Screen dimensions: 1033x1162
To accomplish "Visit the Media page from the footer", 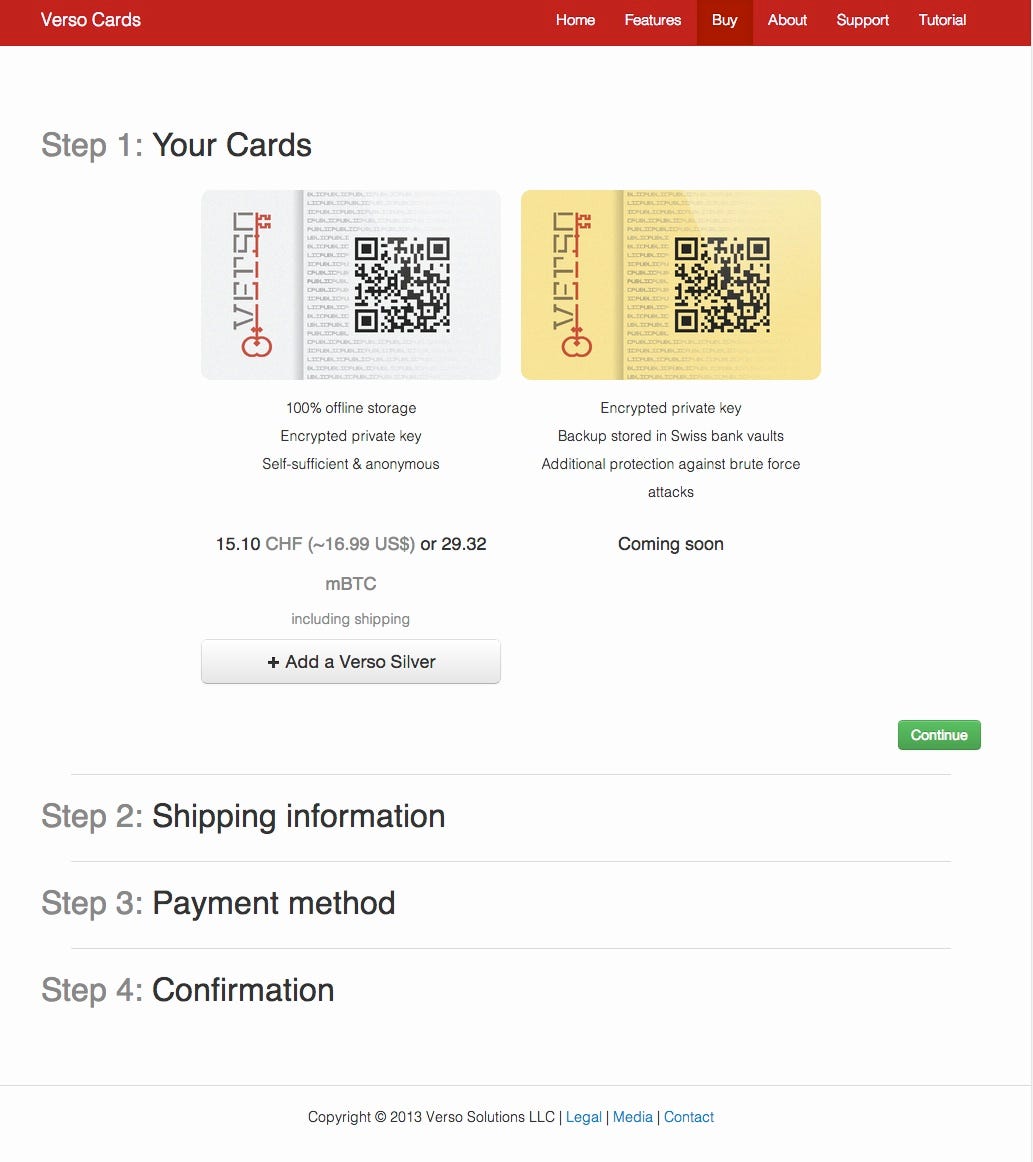I will pyautogui.click(x=633, y=1117).
